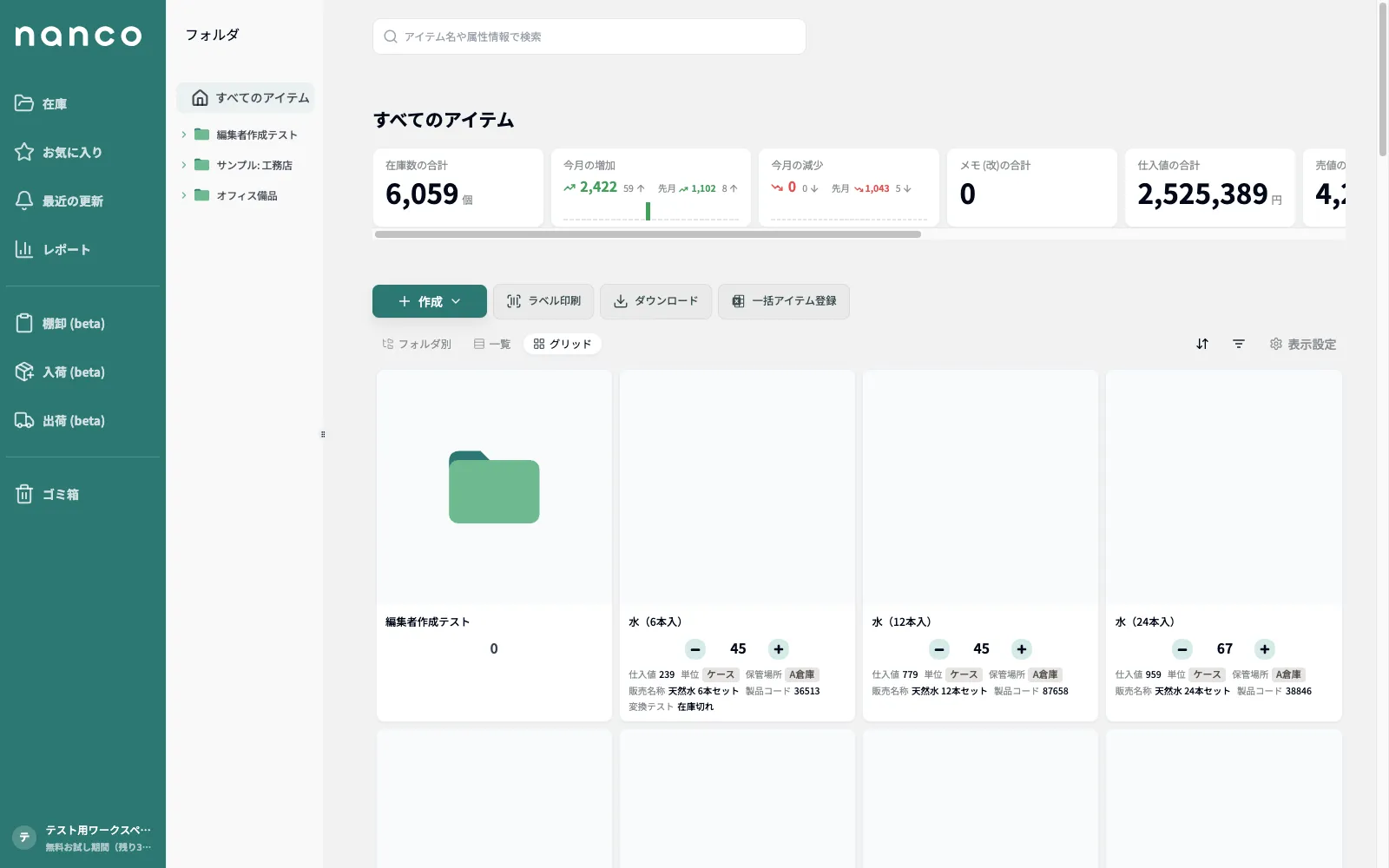
Task: Click the 在庫切れ tag on 水（6本入）
Action: (695, 707)
